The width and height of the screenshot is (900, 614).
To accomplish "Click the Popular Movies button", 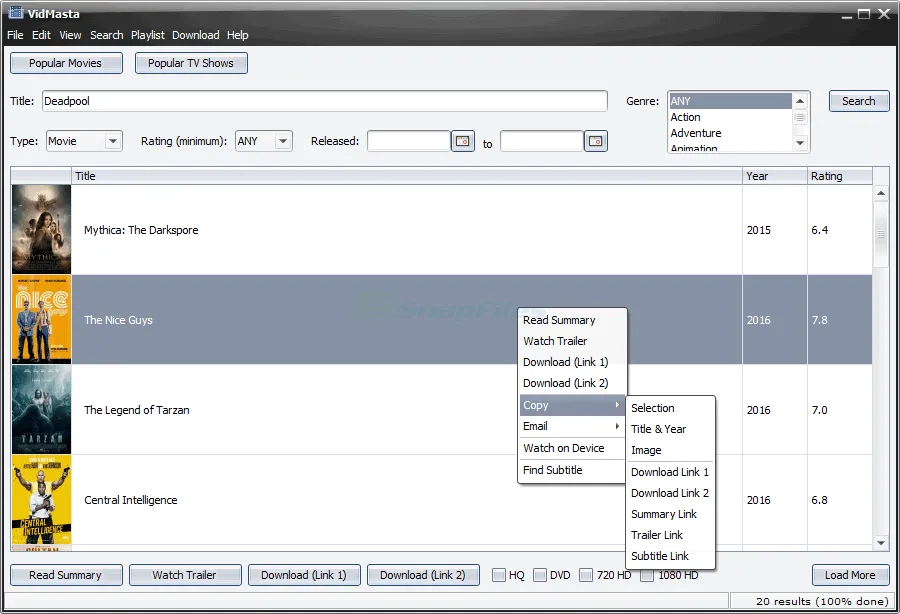I will [x=66, y=63].
